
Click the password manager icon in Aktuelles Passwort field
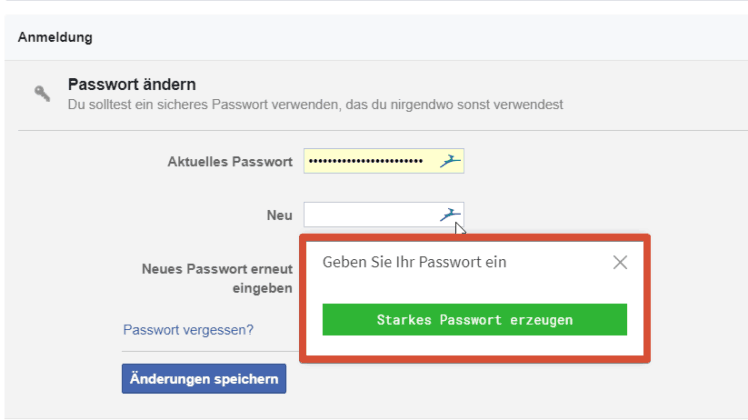click(x=450, y=161)
